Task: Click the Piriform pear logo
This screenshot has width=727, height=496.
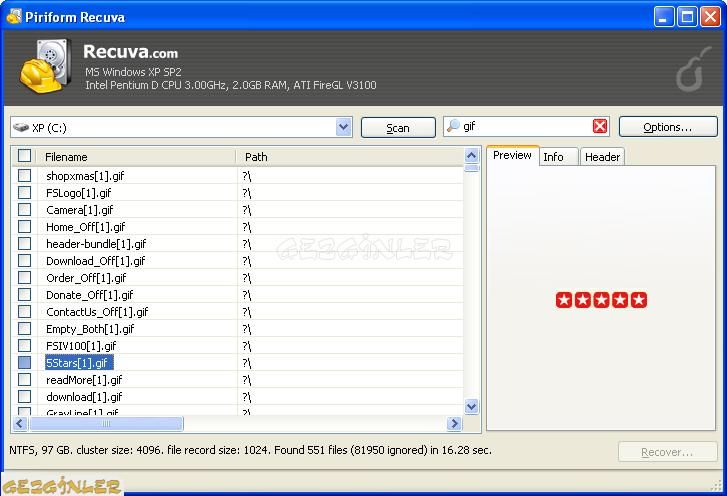Action: point(693,69)
